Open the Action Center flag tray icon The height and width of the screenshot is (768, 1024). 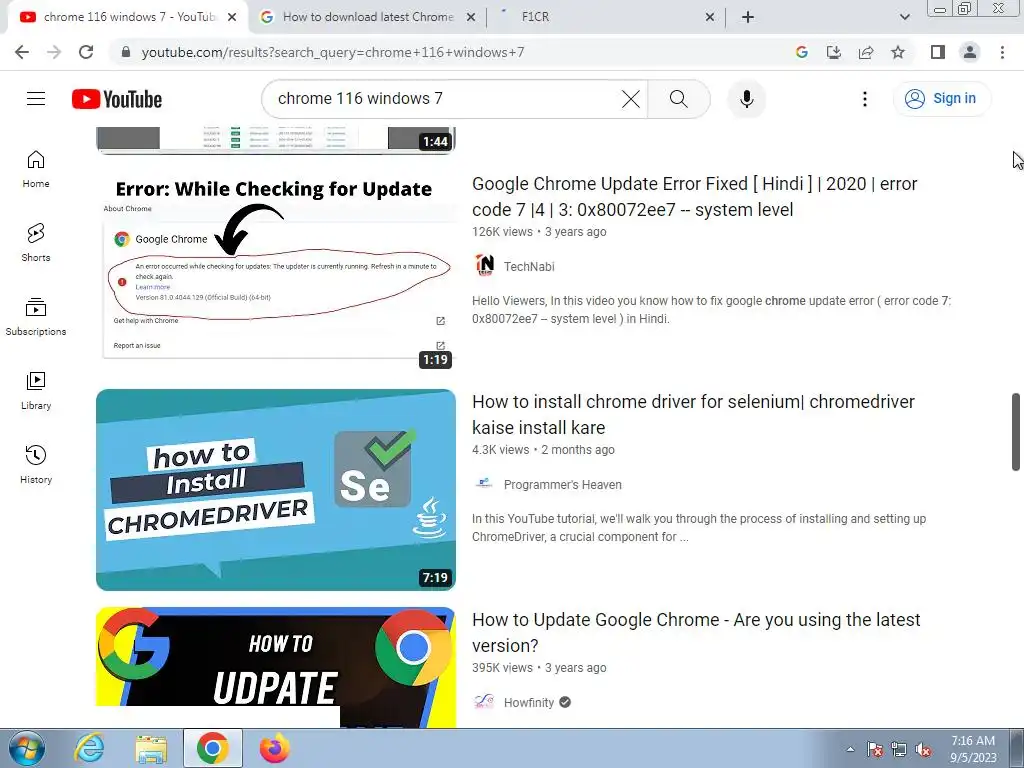pos(875,749)
